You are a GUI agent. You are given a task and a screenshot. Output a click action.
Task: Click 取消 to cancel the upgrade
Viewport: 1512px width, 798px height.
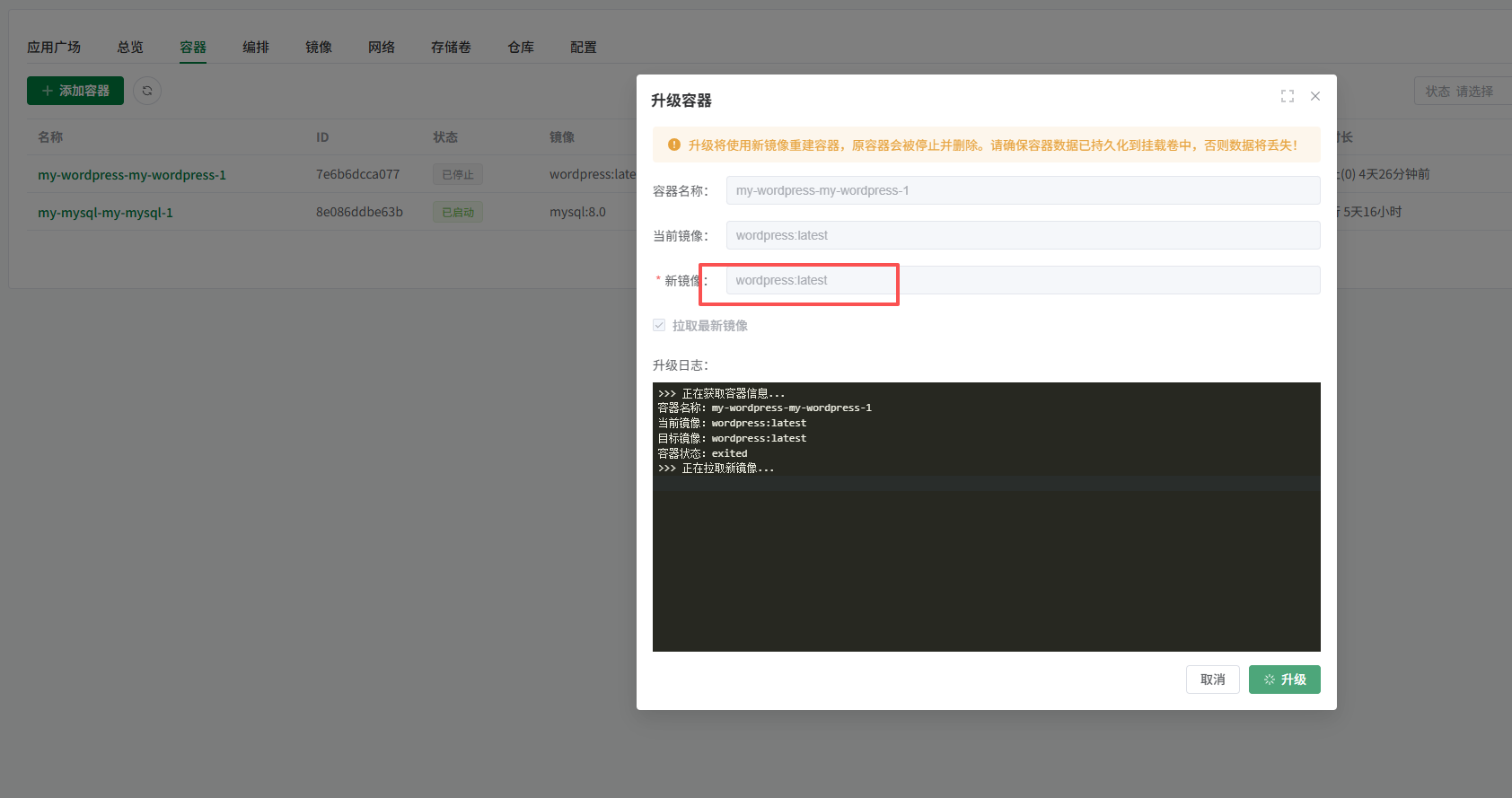(1213, 680)
